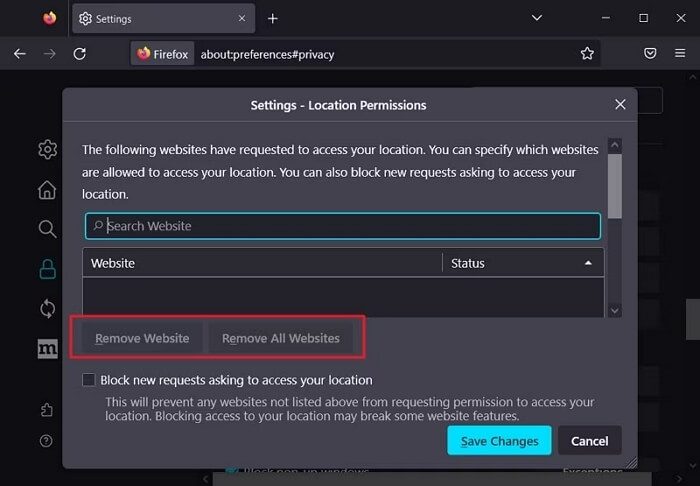Open the Firefox application menu
Screen dimensions: 700x486
pos(680,54)
